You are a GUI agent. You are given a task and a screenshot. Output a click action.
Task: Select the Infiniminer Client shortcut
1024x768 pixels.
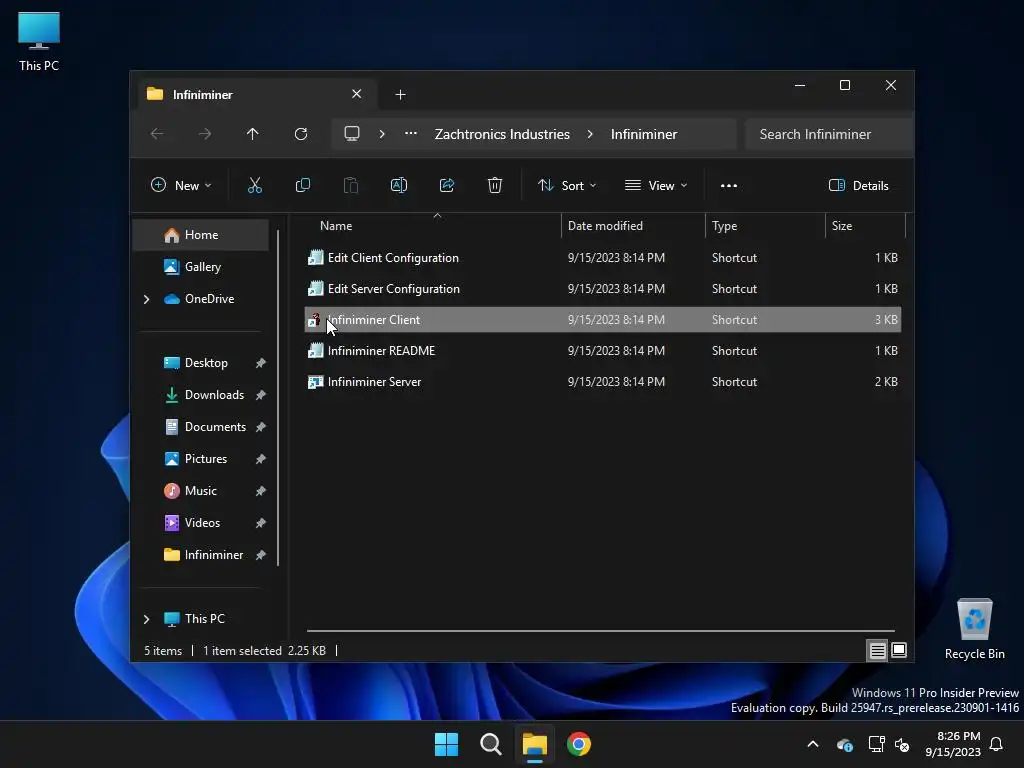click(x=603, y=319)
